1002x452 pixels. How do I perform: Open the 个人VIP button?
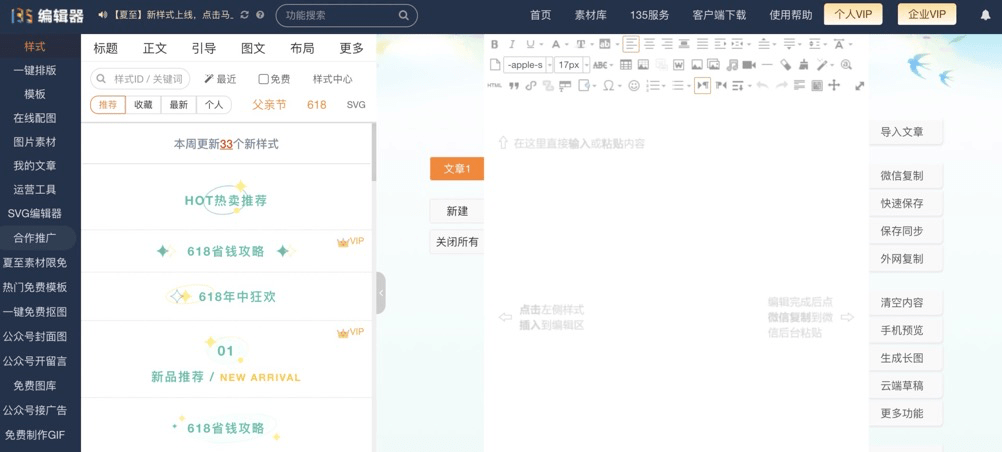click(x=853, y=14)
